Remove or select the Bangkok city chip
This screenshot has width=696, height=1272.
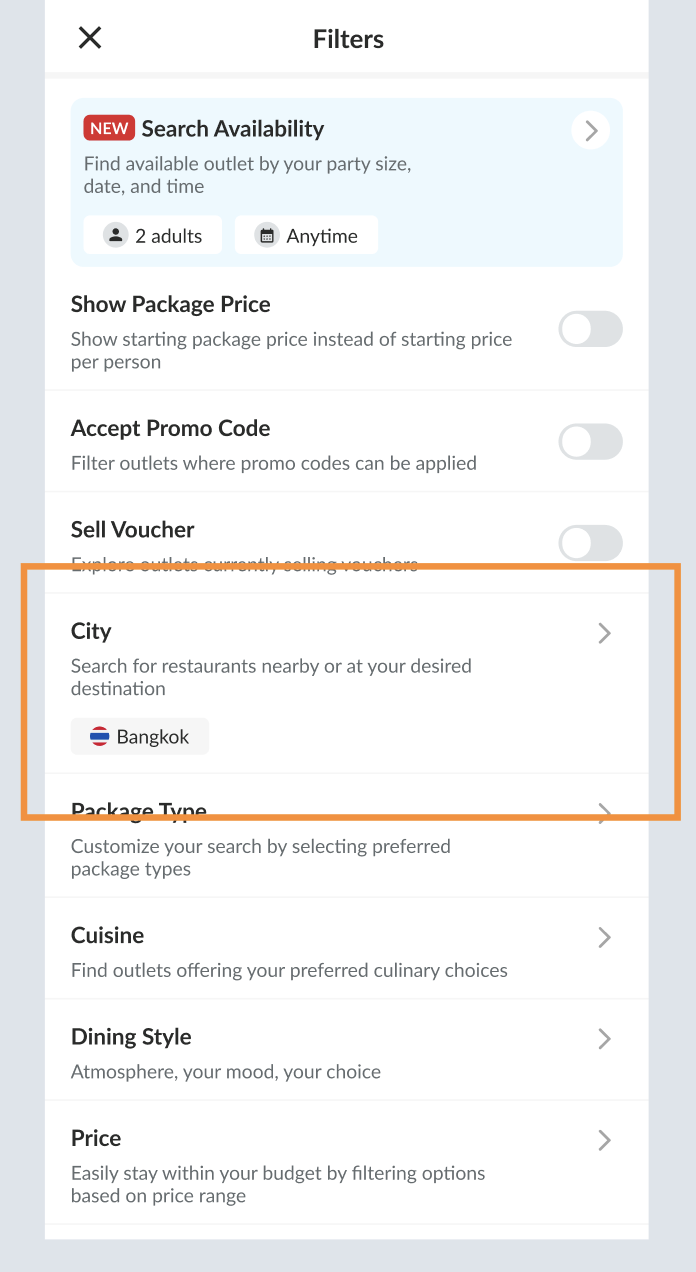pyautogui.click(x=140, y=737)
